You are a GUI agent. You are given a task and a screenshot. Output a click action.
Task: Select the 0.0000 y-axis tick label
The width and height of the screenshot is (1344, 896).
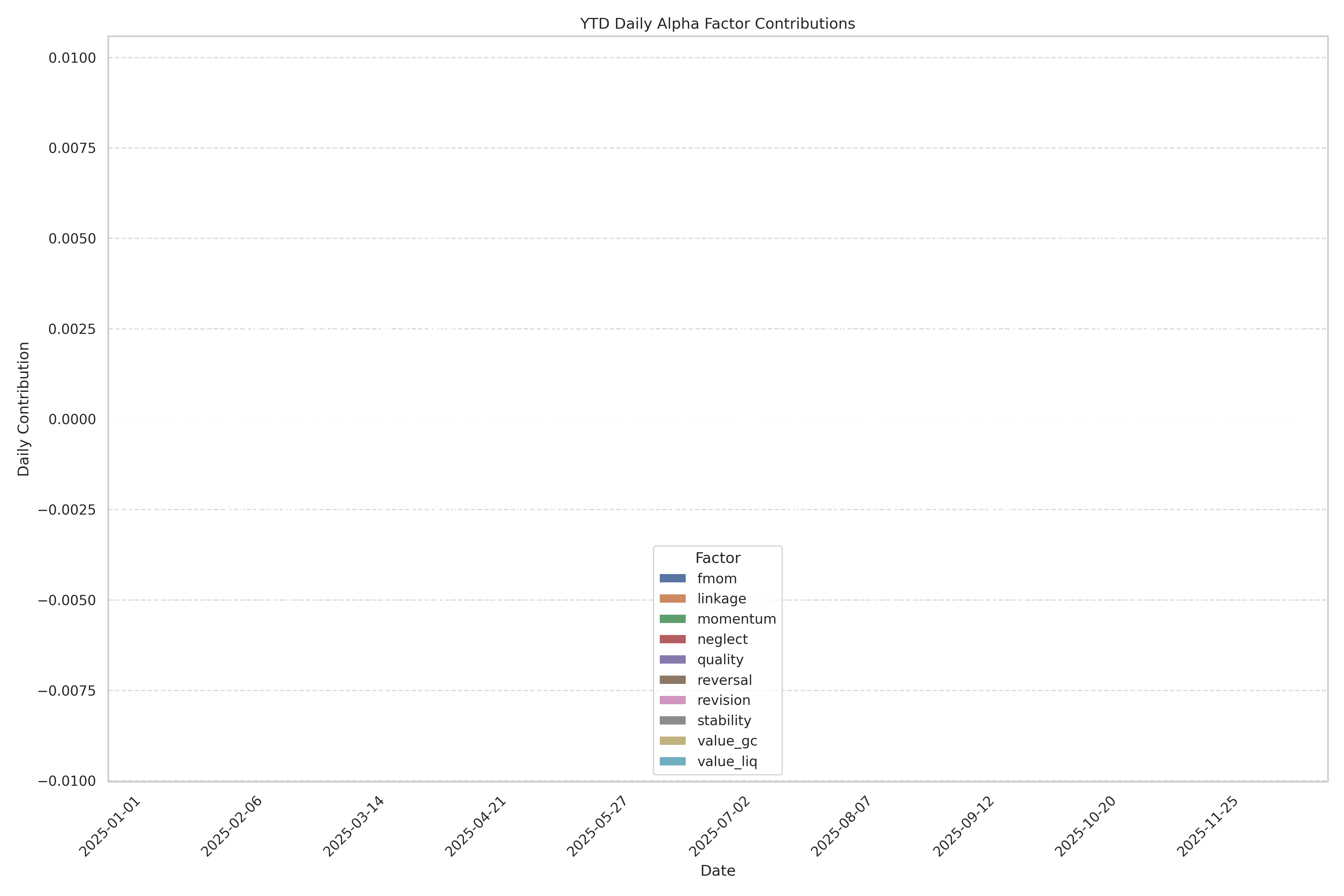tap(72, 419)
